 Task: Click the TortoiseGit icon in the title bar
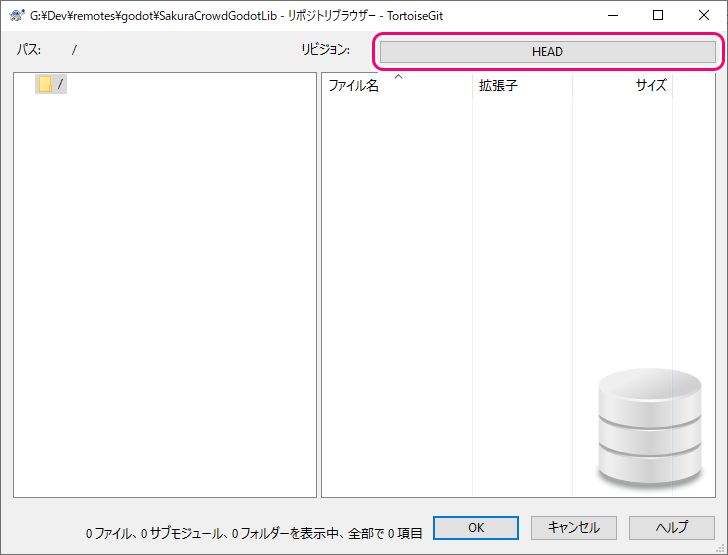click(16, 15)
